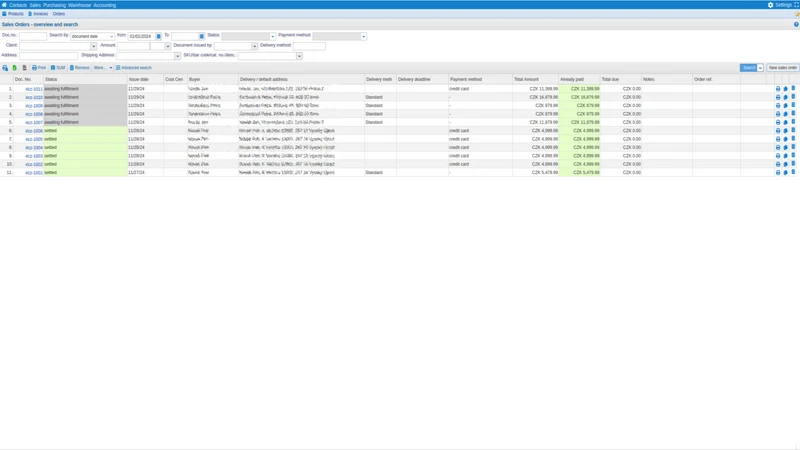Image resolution: width=800 pixels, height=450 pixels.
Task: Open order #cz-1010 link
Action: (x=34, y=97)
